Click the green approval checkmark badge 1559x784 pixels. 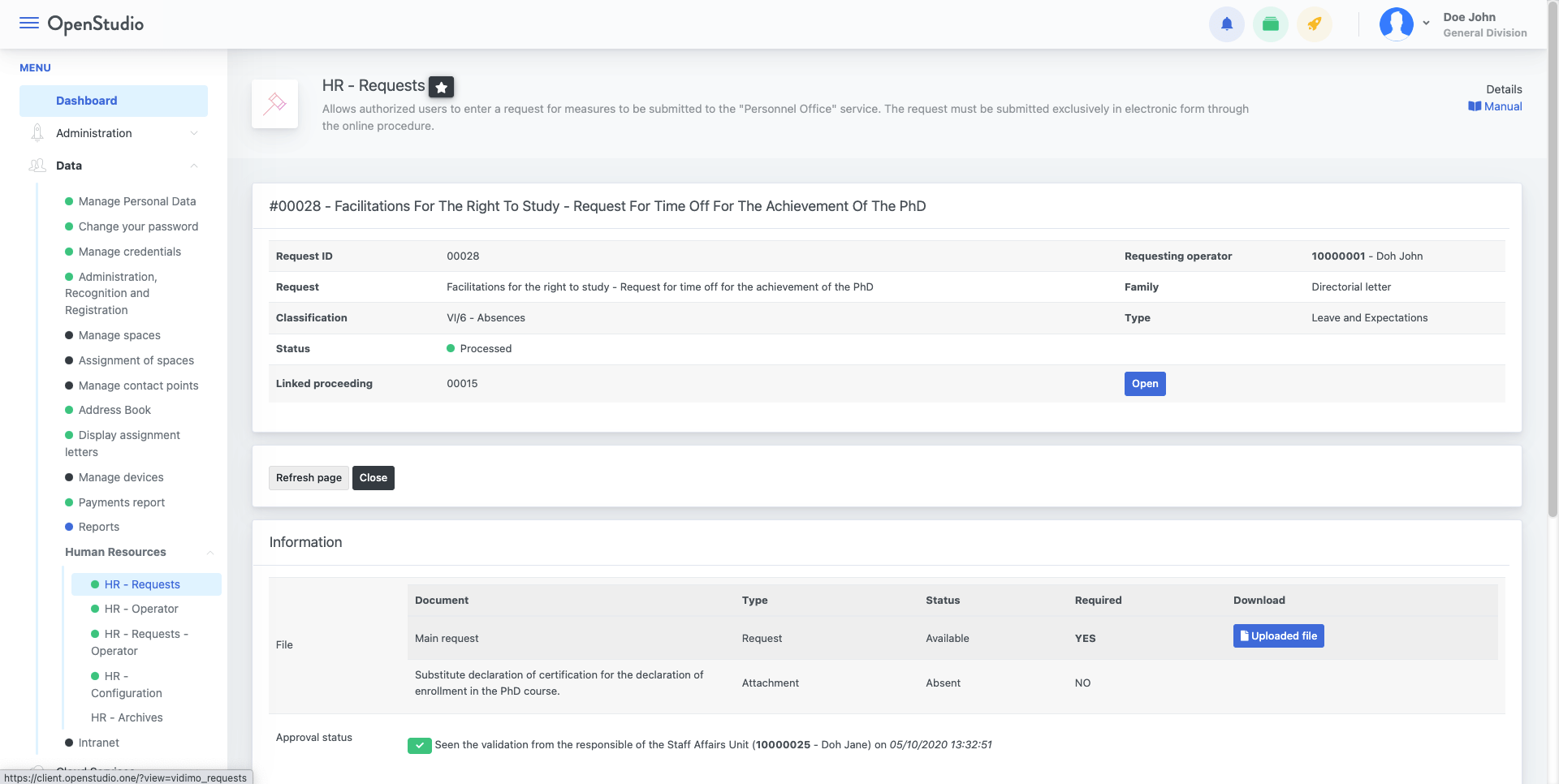(420, 745)
